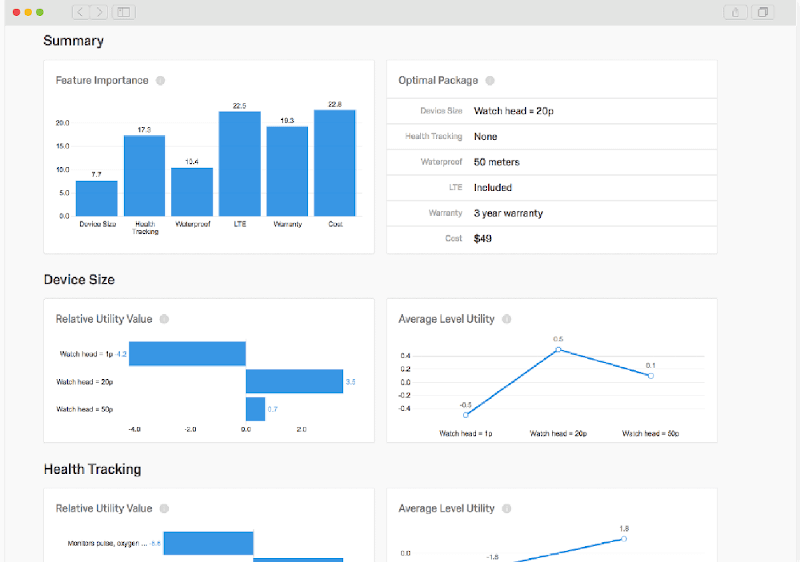Click the Watch head = 50p utility bar
Screen dimensions: 800x562
[256, 409]
